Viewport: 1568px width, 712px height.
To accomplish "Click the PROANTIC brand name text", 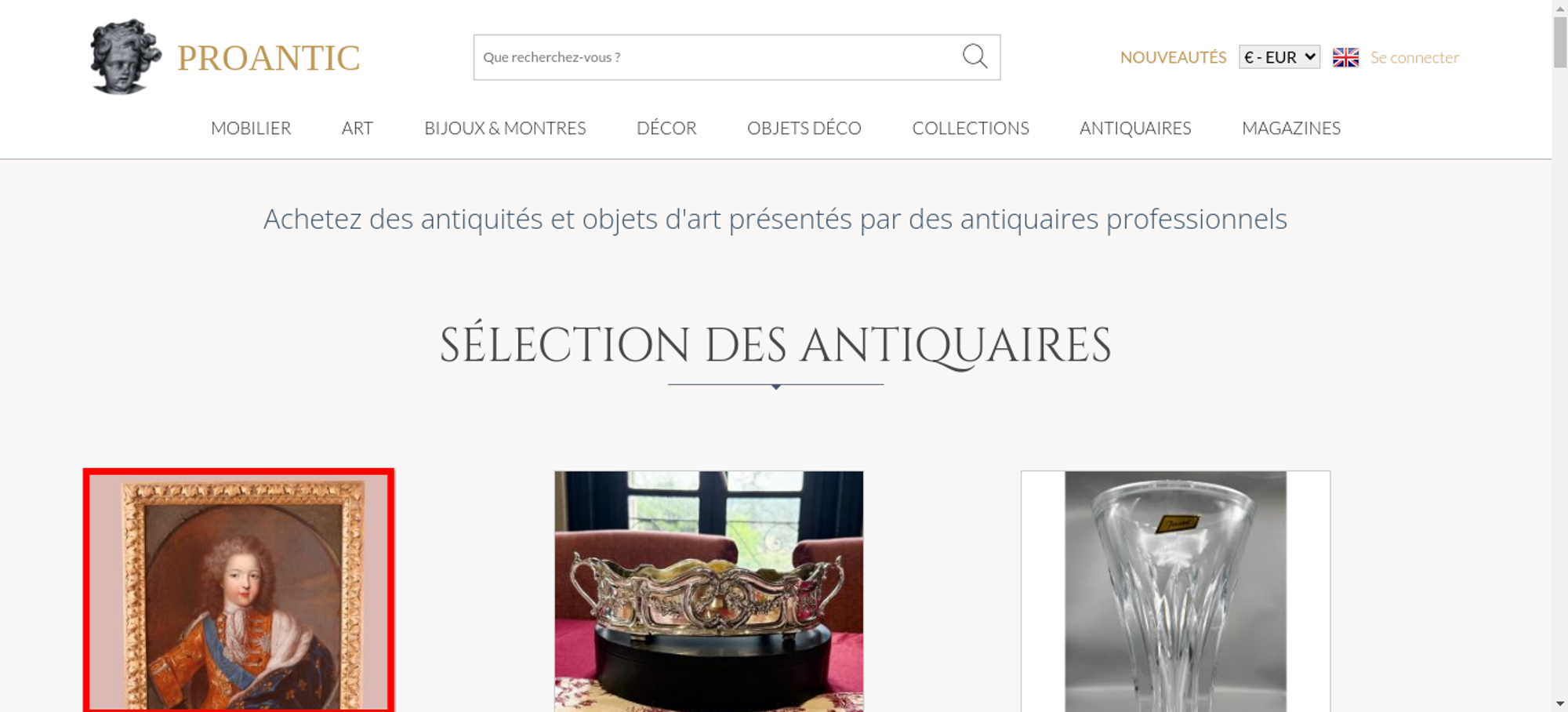I will (x=268, y=58).
